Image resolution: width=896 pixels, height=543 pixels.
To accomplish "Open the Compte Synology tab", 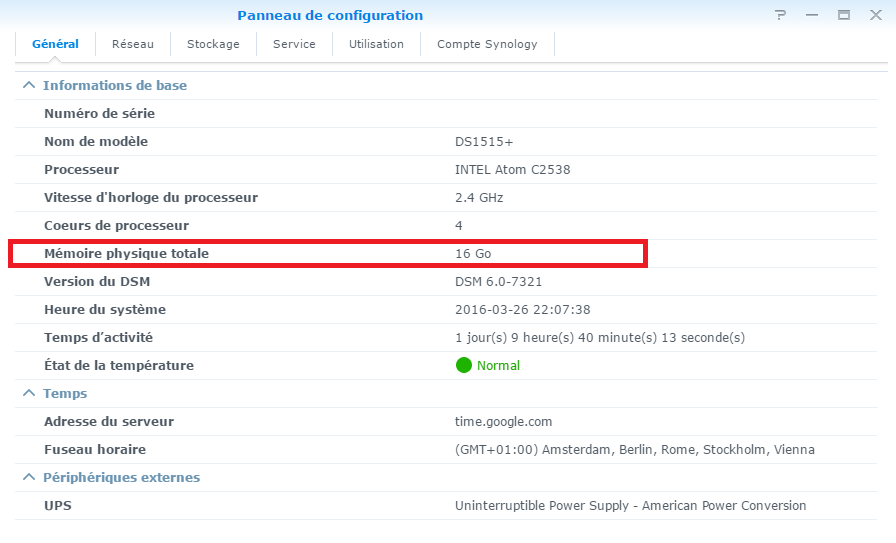I will point(487,44).
